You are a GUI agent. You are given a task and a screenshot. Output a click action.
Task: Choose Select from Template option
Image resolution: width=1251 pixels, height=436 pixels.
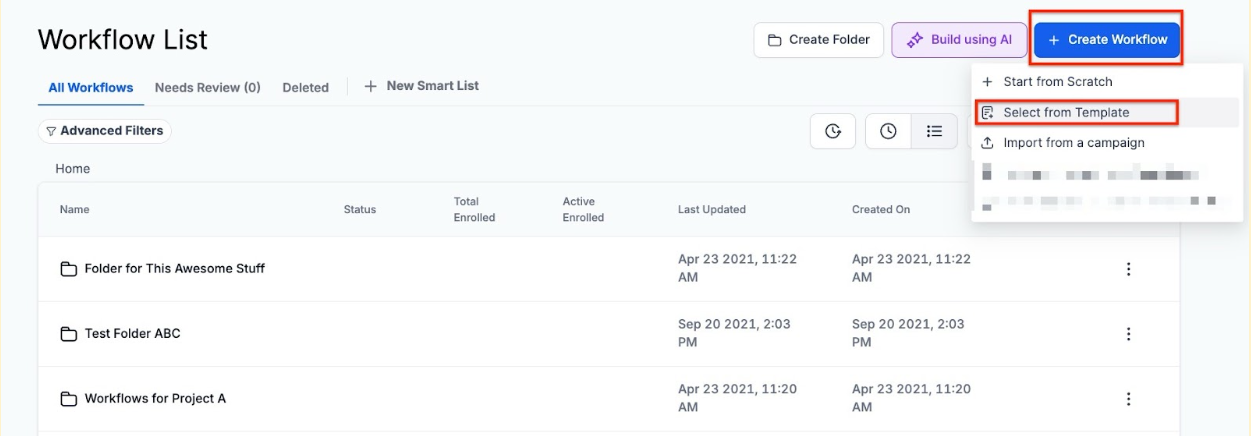pos(1066,113)
